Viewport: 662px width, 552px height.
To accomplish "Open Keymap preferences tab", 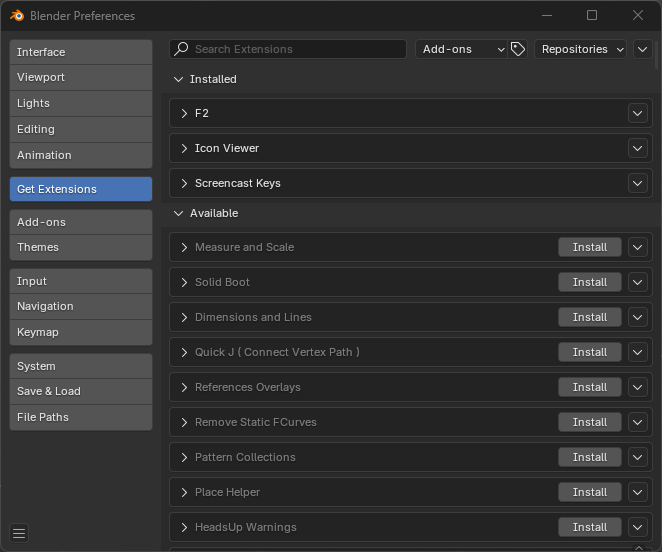I will (x=81, y=332).
